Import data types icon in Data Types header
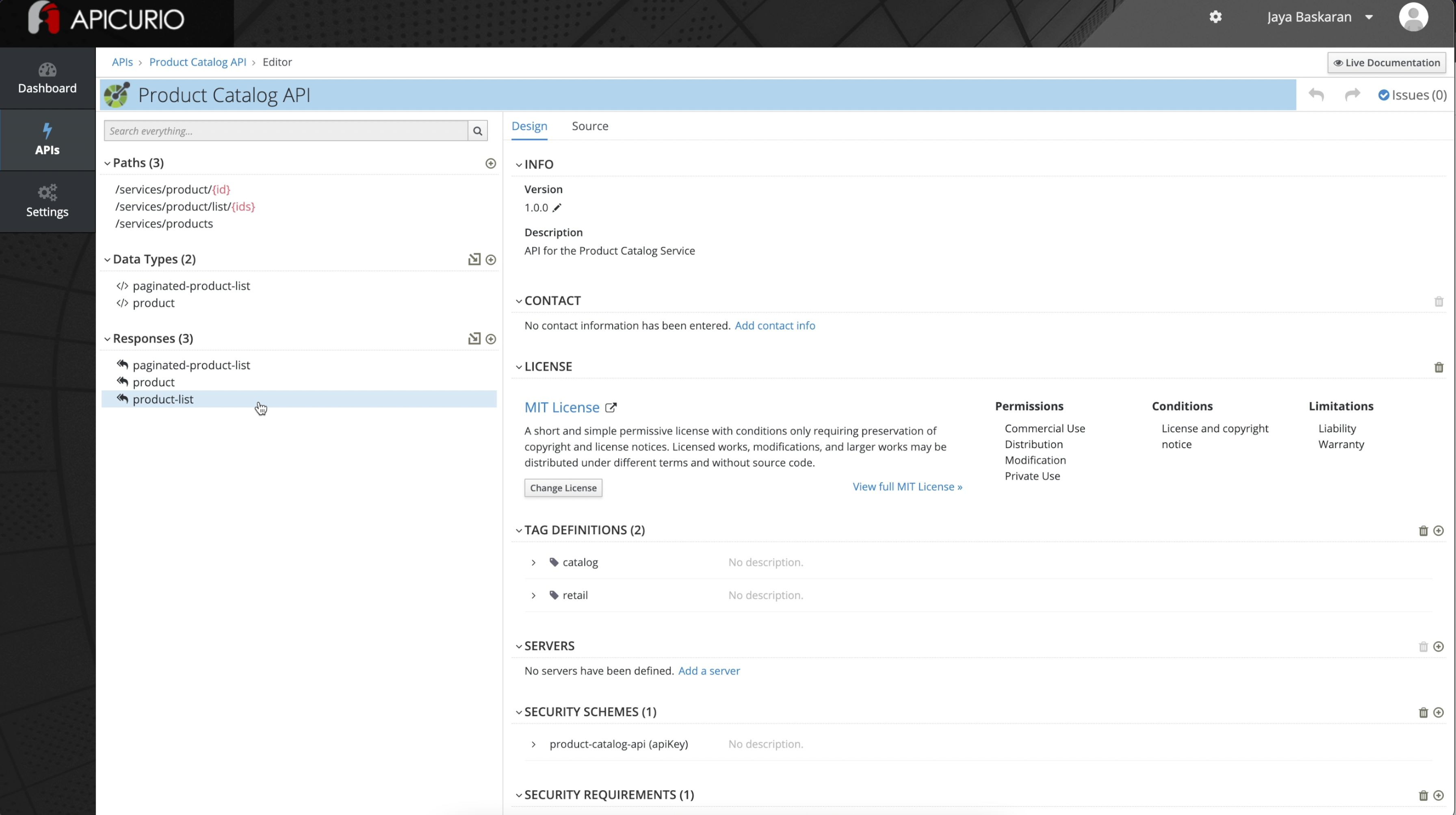Image resolution: width=1456 pixels, height=815 pixels. [474, 260]
